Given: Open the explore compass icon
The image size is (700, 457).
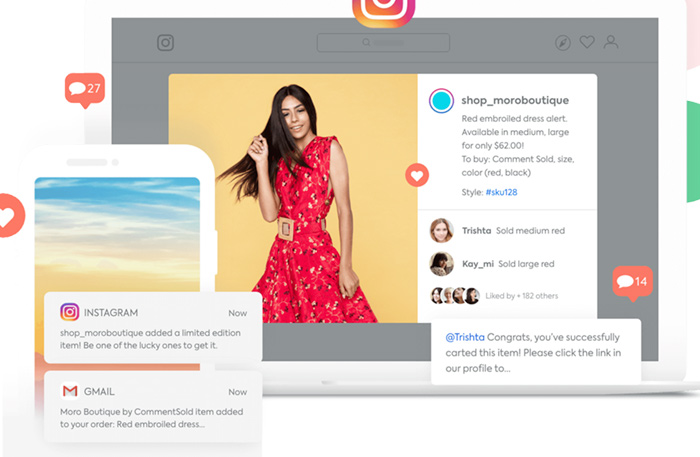Looking at the screenshot, I should pos(562,43).
